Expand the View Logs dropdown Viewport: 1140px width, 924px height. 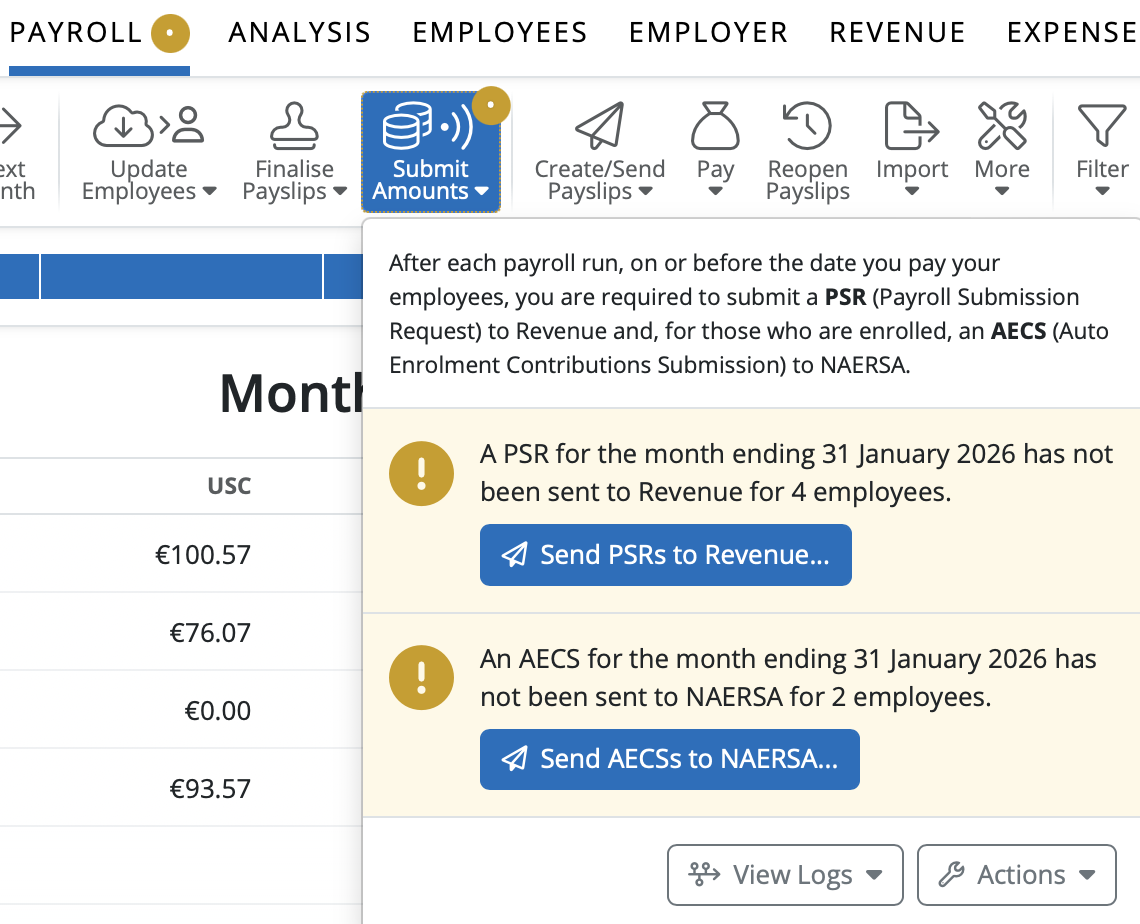(785, 875)
